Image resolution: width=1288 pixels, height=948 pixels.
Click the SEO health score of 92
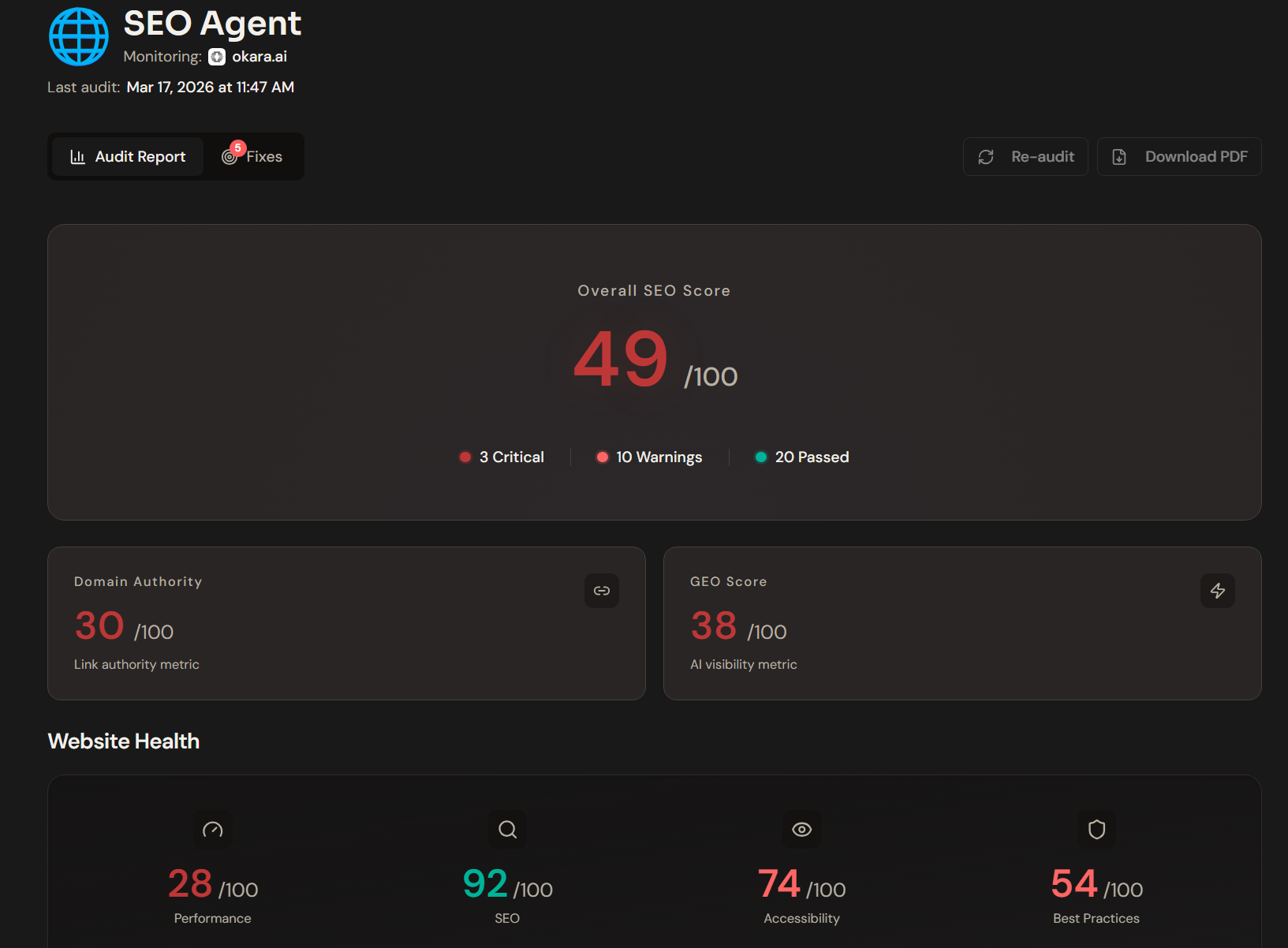(x=485, y=884)
